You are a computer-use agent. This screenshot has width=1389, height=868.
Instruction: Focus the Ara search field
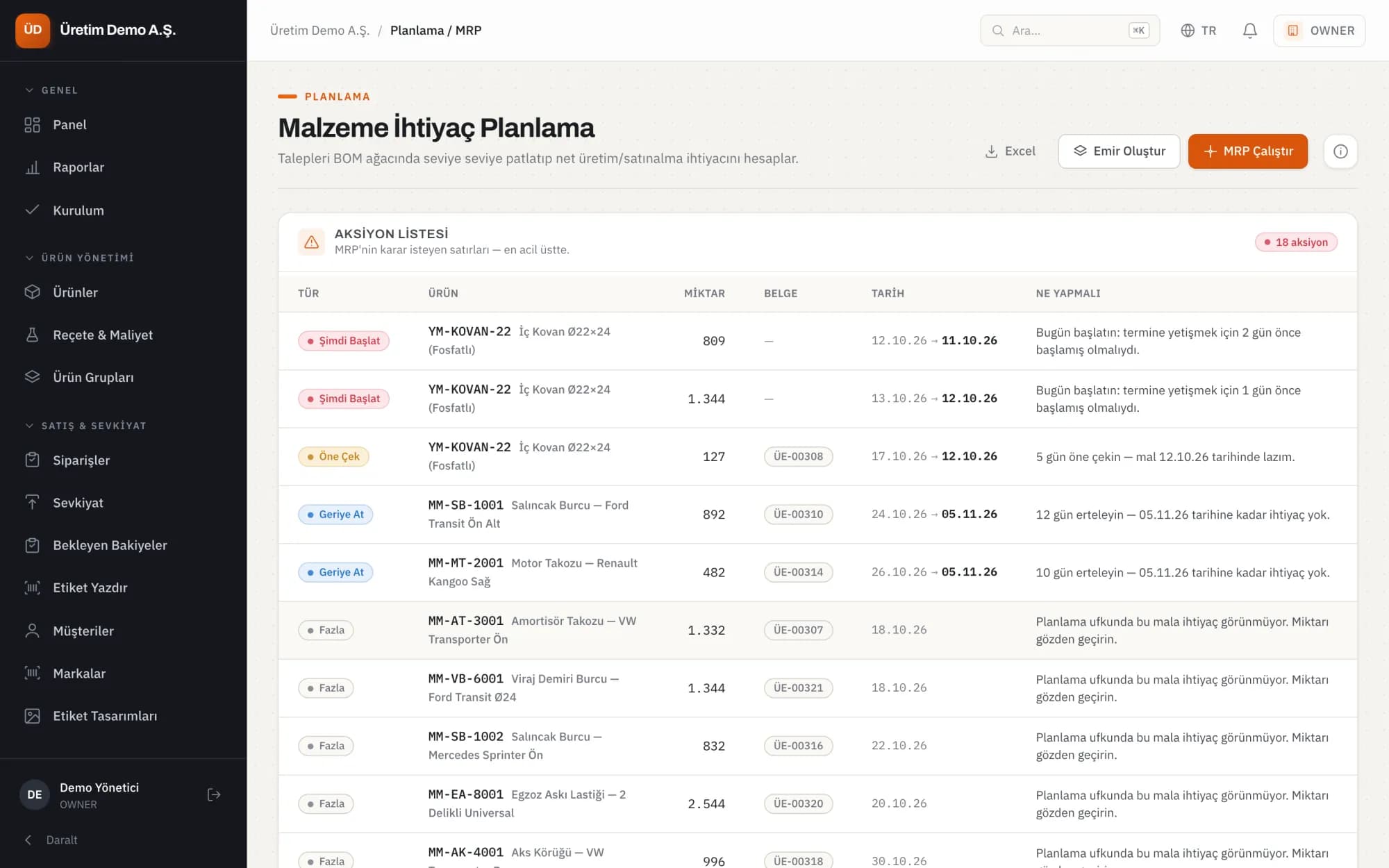click(1070, 31)
